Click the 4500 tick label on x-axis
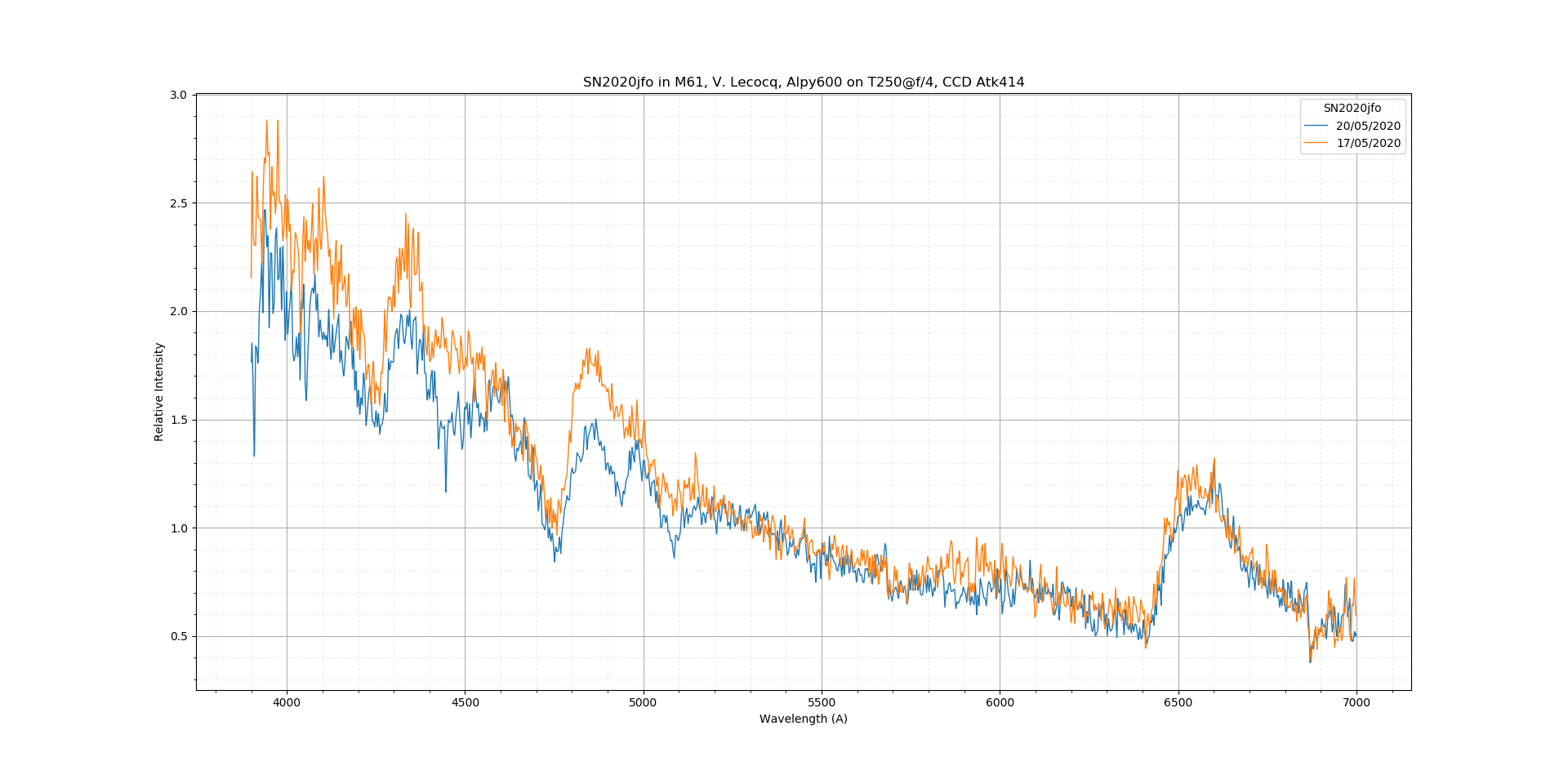This screenshot has height=775, width=1568. (465, 702)
